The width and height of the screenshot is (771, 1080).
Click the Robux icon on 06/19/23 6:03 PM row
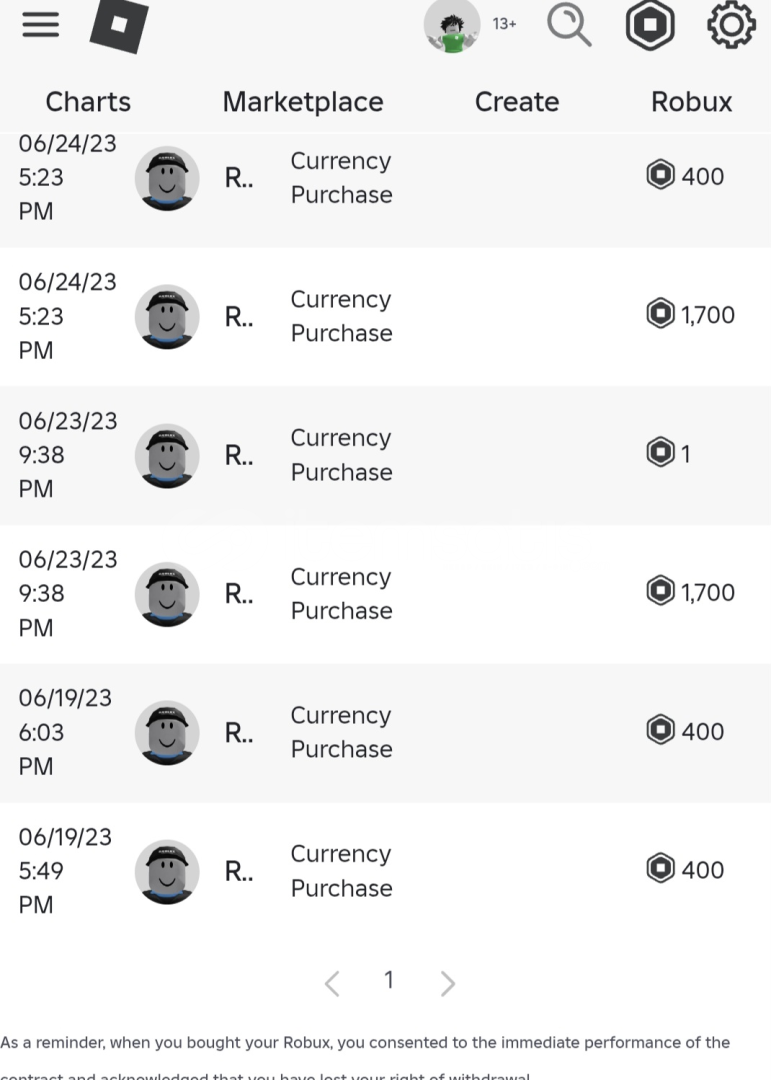pos(660,731)
